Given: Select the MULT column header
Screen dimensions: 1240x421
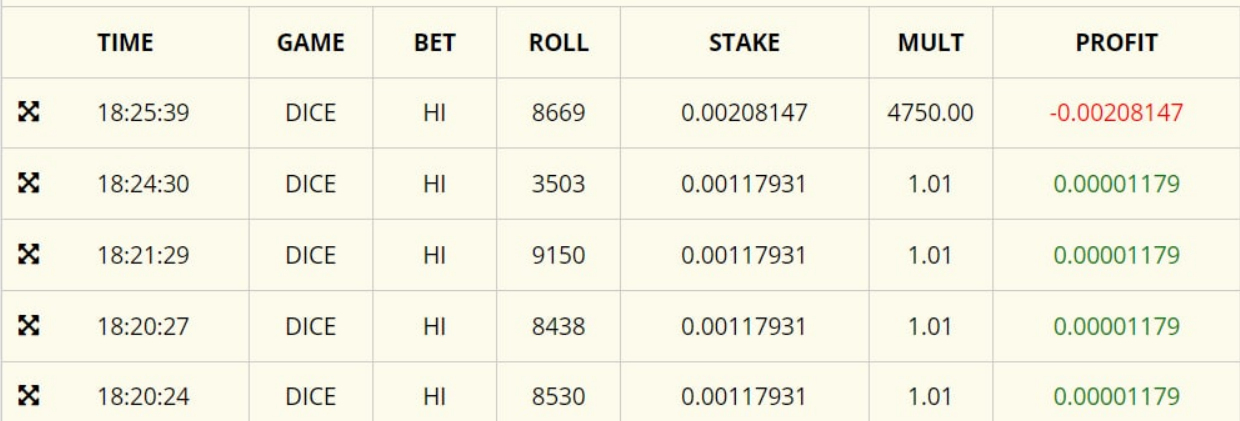Looking at the screenshot, I should (x=930, y=43).
